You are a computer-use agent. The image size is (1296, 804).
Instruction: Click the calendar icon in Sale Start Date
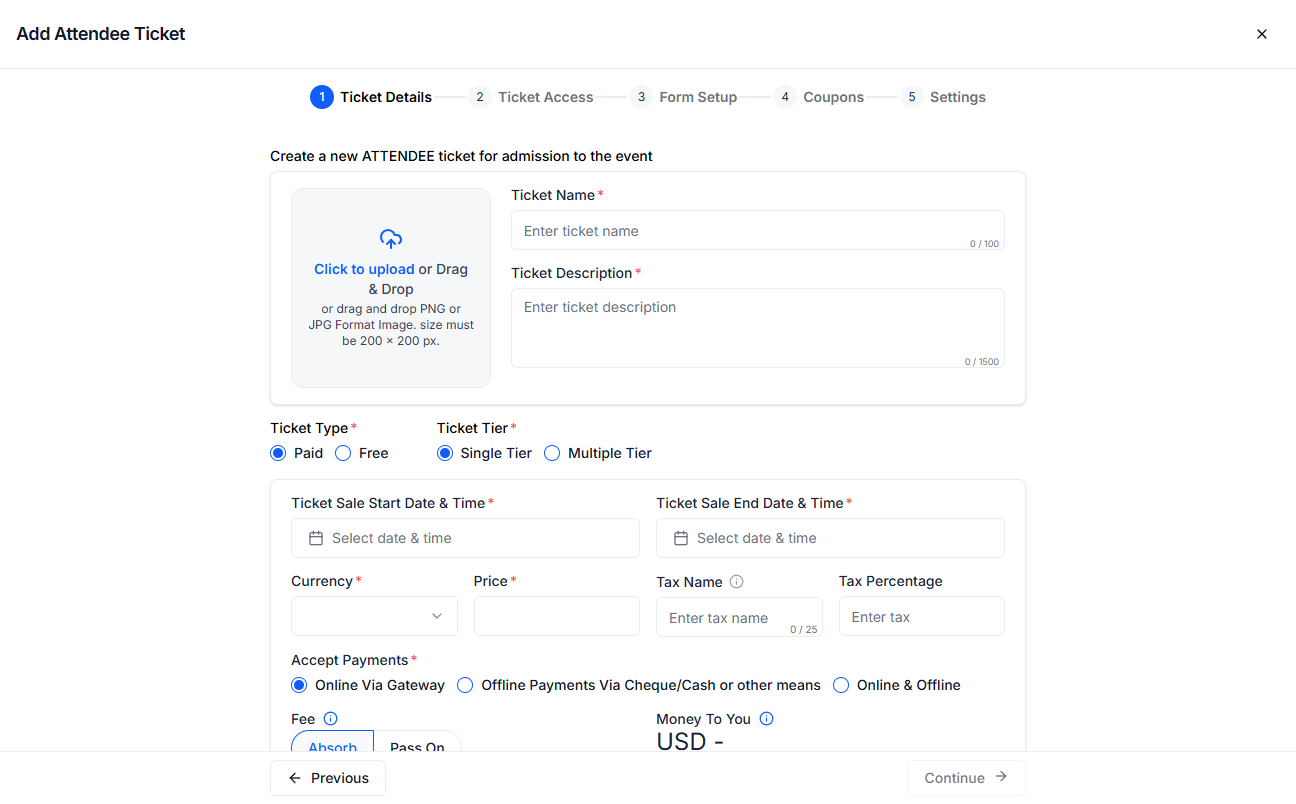tap(316, 538)
